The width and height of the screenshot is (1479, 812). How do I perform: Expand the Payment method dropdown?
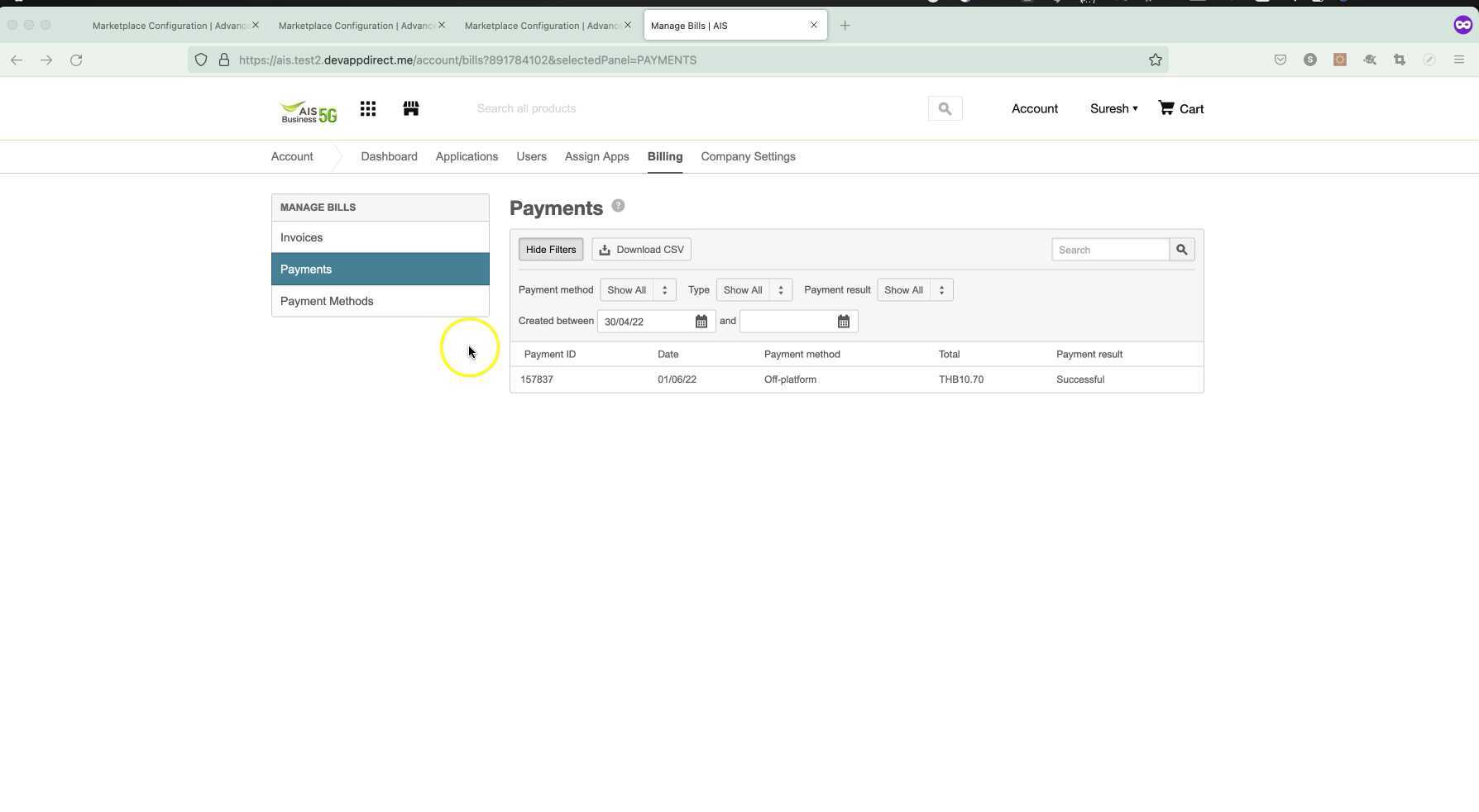638,290
